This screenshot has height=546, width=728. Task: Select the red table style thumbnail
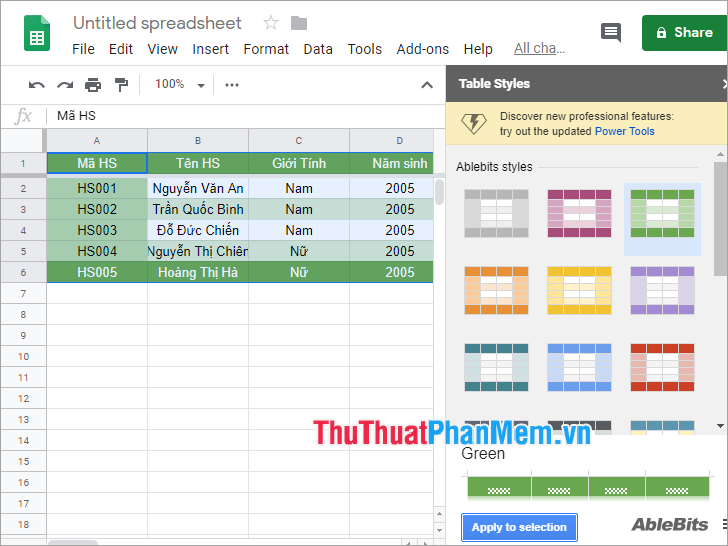(x=663, y=368)
